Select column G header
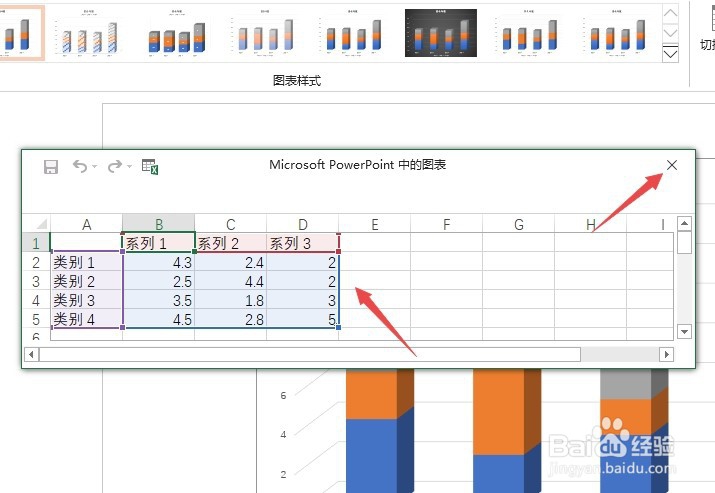The height and width of the screenshot is (493, 715). coord(519,224)
